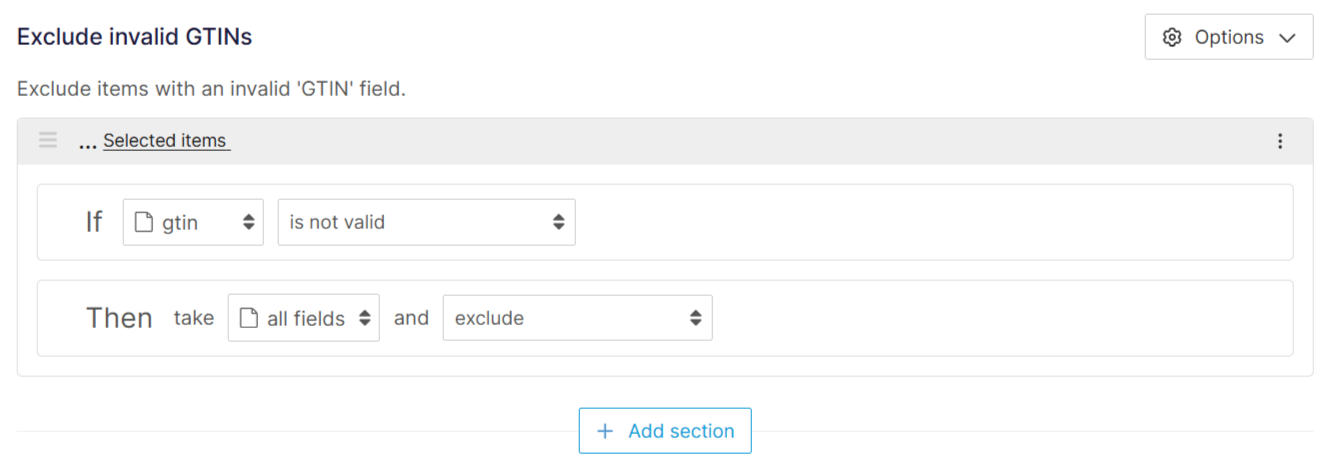Open the Selected items link

point(165,141)
